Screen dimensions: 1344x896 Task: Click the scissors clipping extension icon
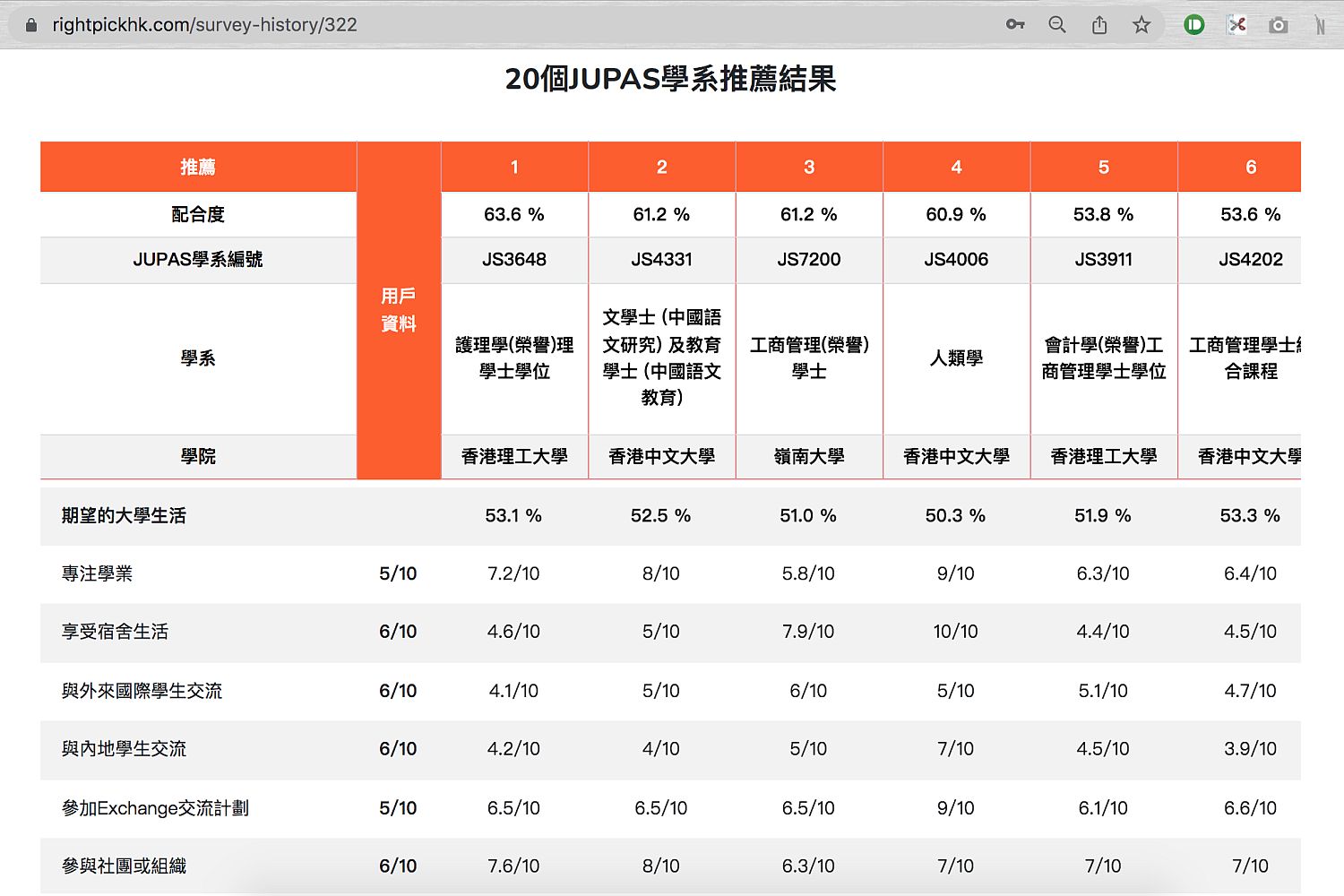(1236, 25)
